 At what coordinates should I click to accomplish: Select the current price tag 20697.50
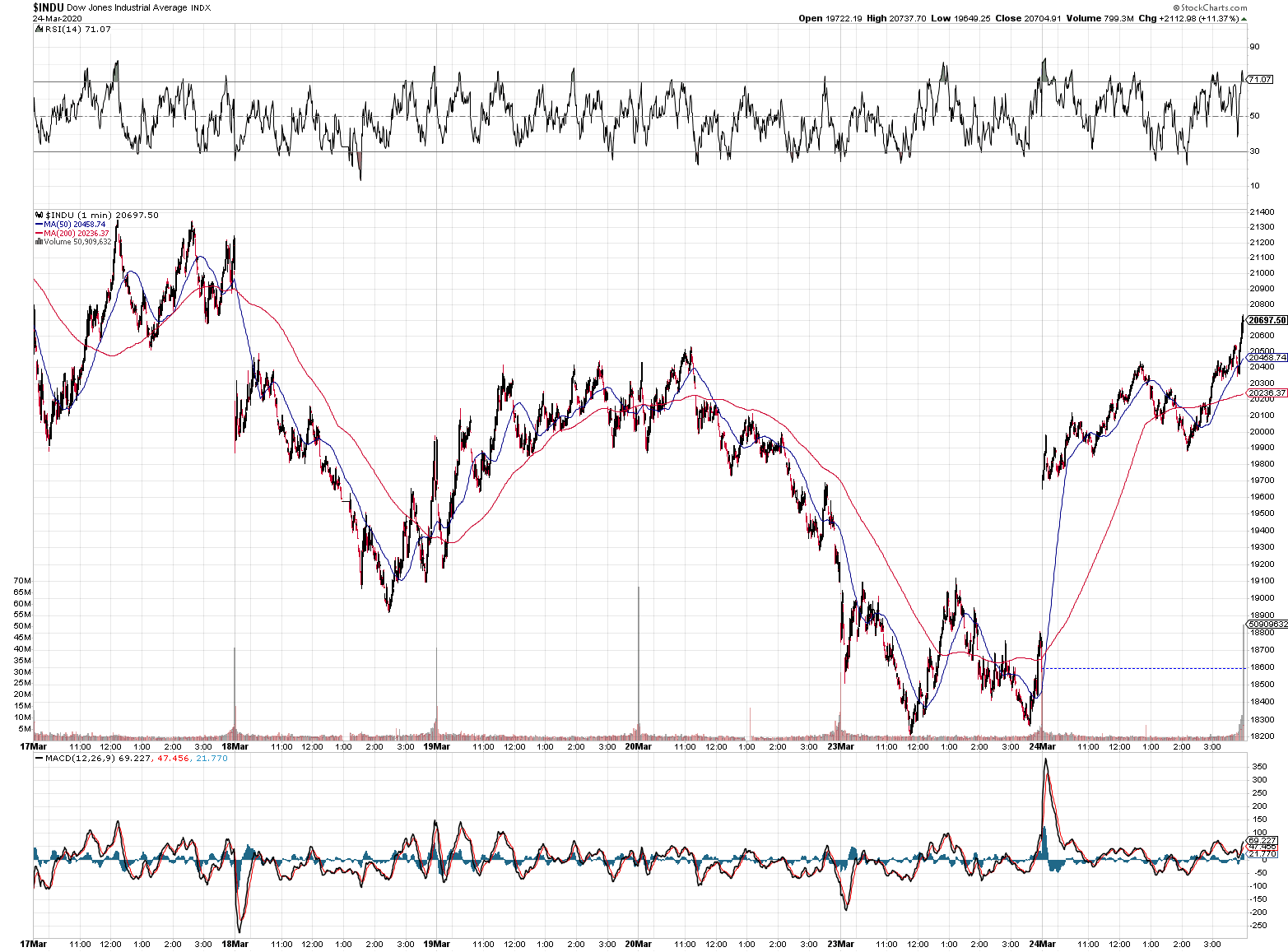tap(1267, 320)
